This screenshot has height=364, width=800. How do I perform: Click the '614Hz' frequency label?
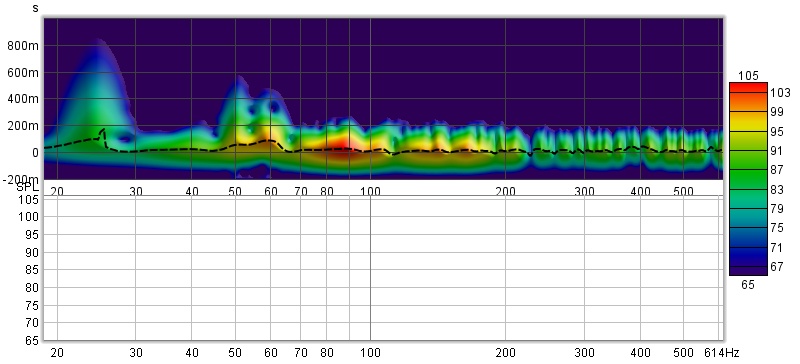[722, 353]
